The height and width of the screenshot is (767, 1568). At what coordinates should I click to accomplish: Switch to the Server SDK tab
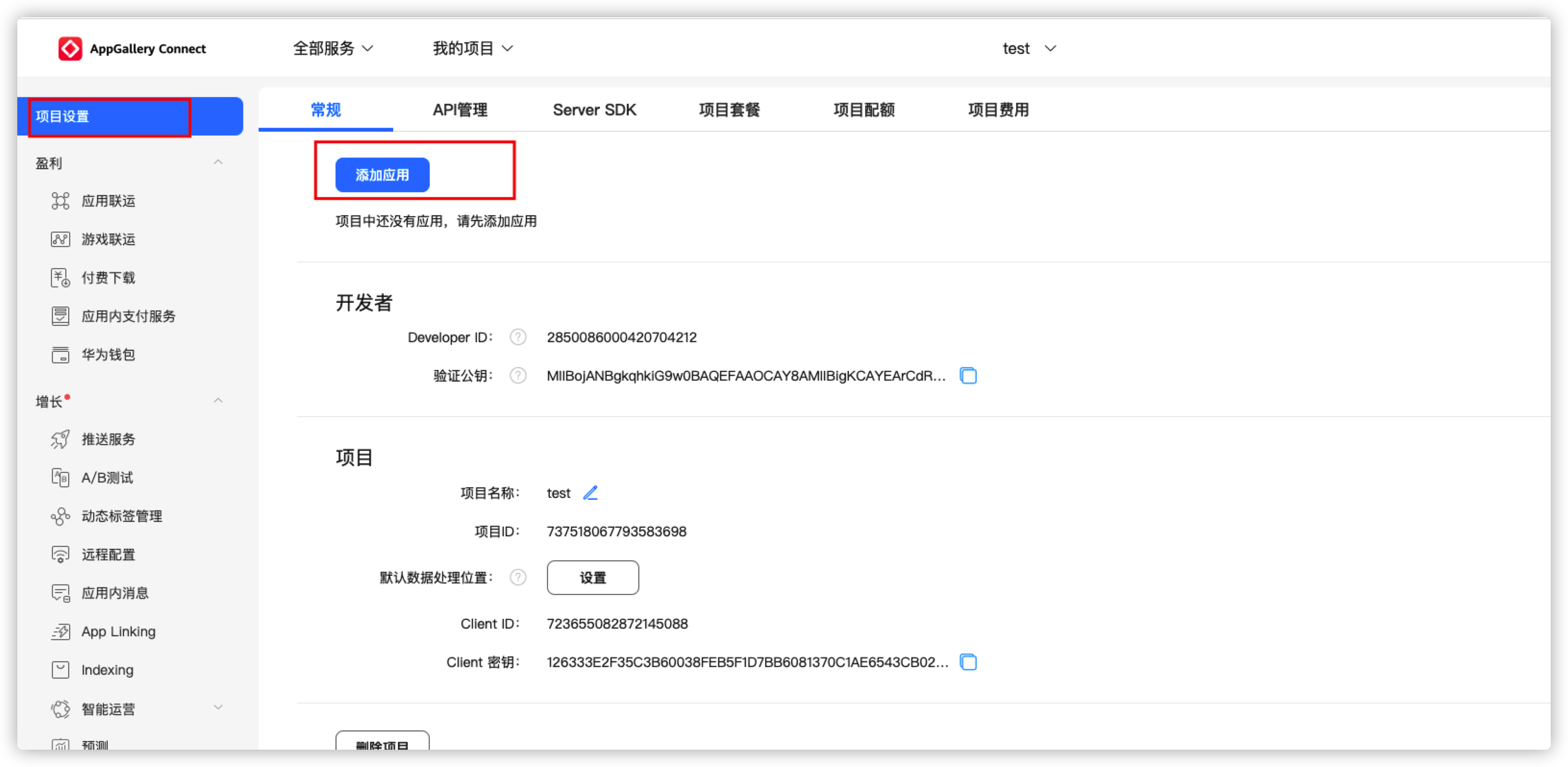pyautogui.click(x=594, y=110)
